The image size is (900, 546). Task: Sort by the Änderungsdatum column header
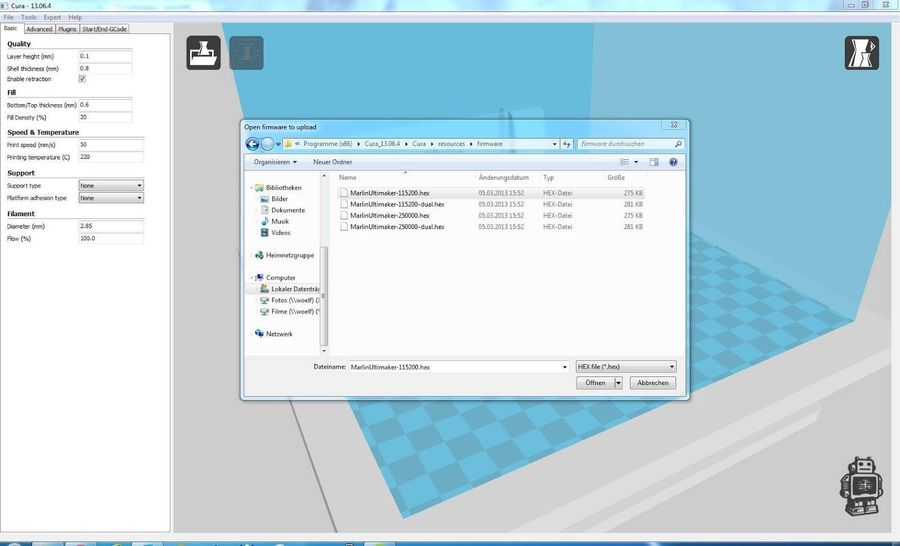(x=503, y=178)
